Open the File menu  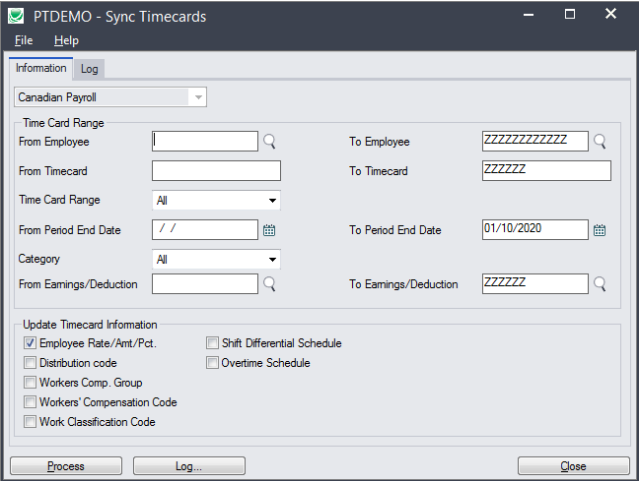click(24, 40)
